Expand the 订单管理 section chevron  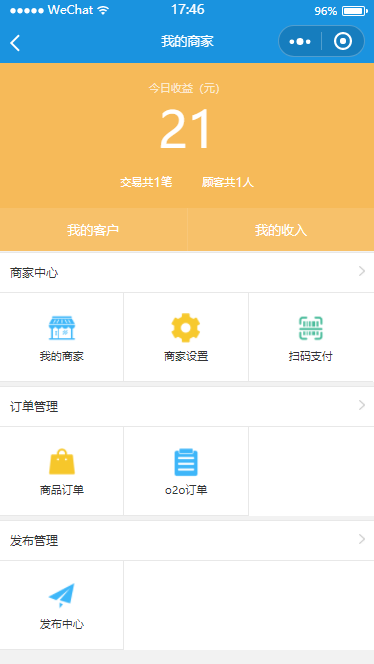click(362, 405)
